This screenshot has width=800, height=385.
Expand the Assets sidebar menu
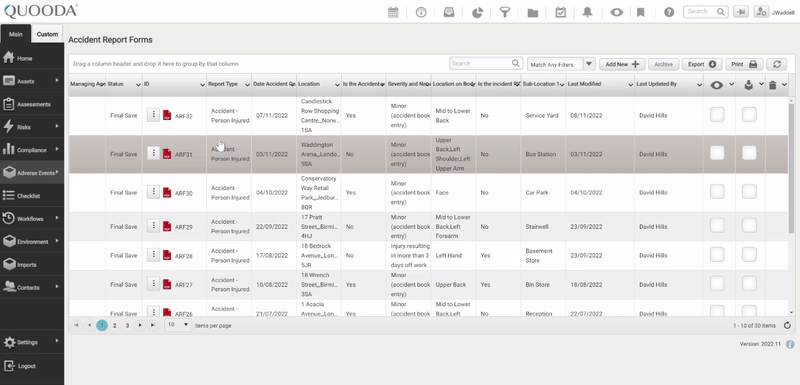tap(32, 81)
